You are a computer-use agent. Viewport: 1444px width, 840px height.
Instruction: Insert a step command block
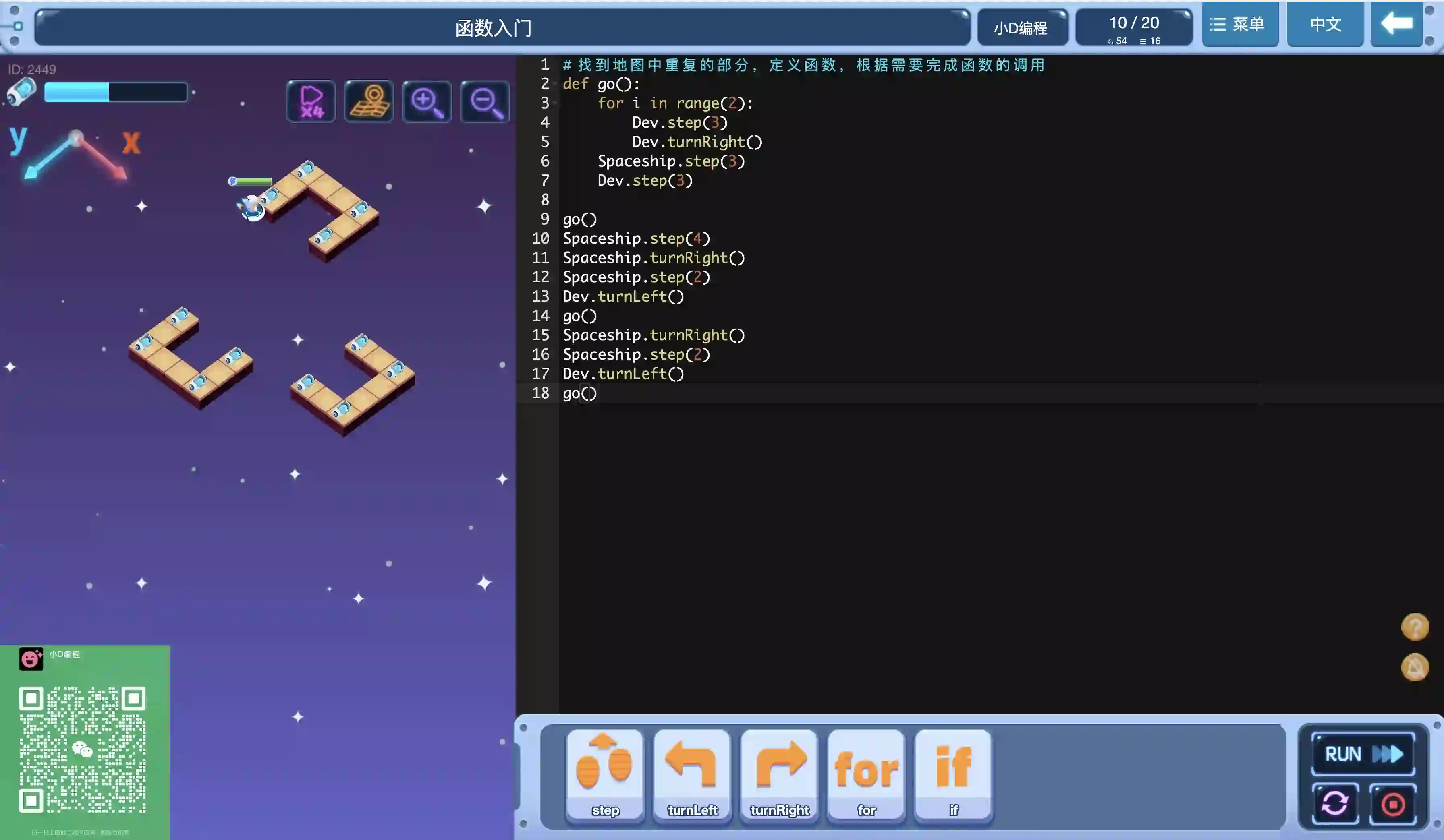(604, 774)
